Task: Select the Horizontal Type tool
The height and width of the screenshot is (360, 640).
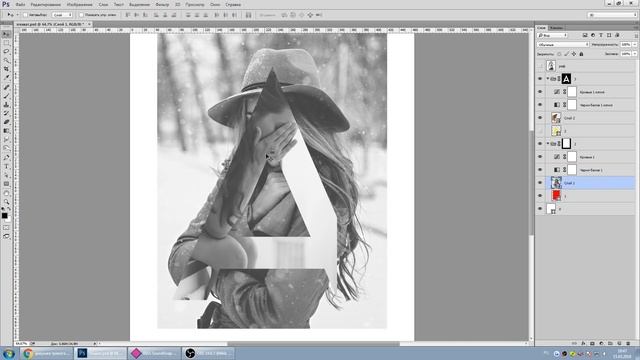Action: coord(6,167)
